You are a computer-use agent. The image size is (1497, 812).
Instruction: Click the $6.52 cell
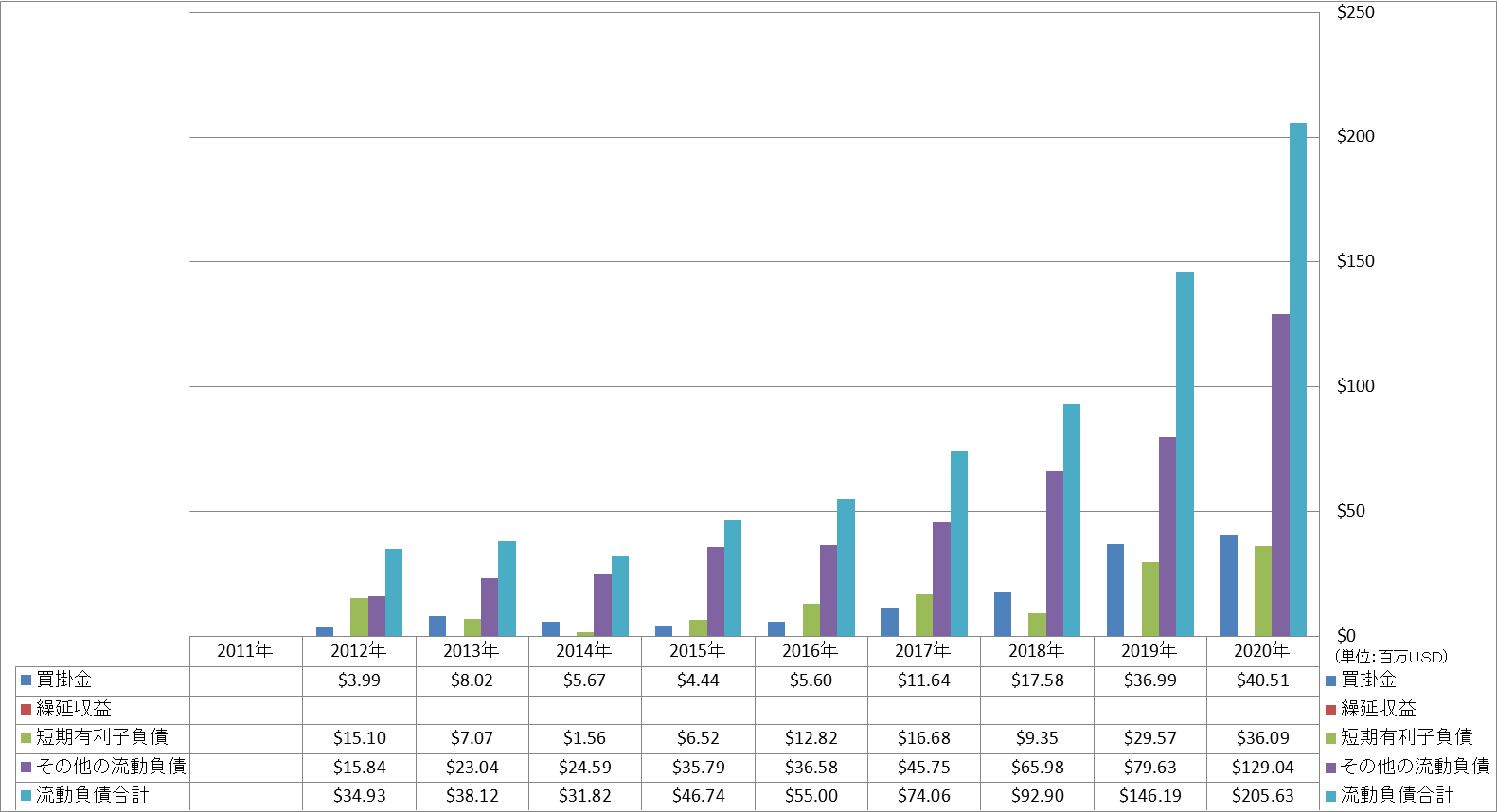tap(698, 737)
